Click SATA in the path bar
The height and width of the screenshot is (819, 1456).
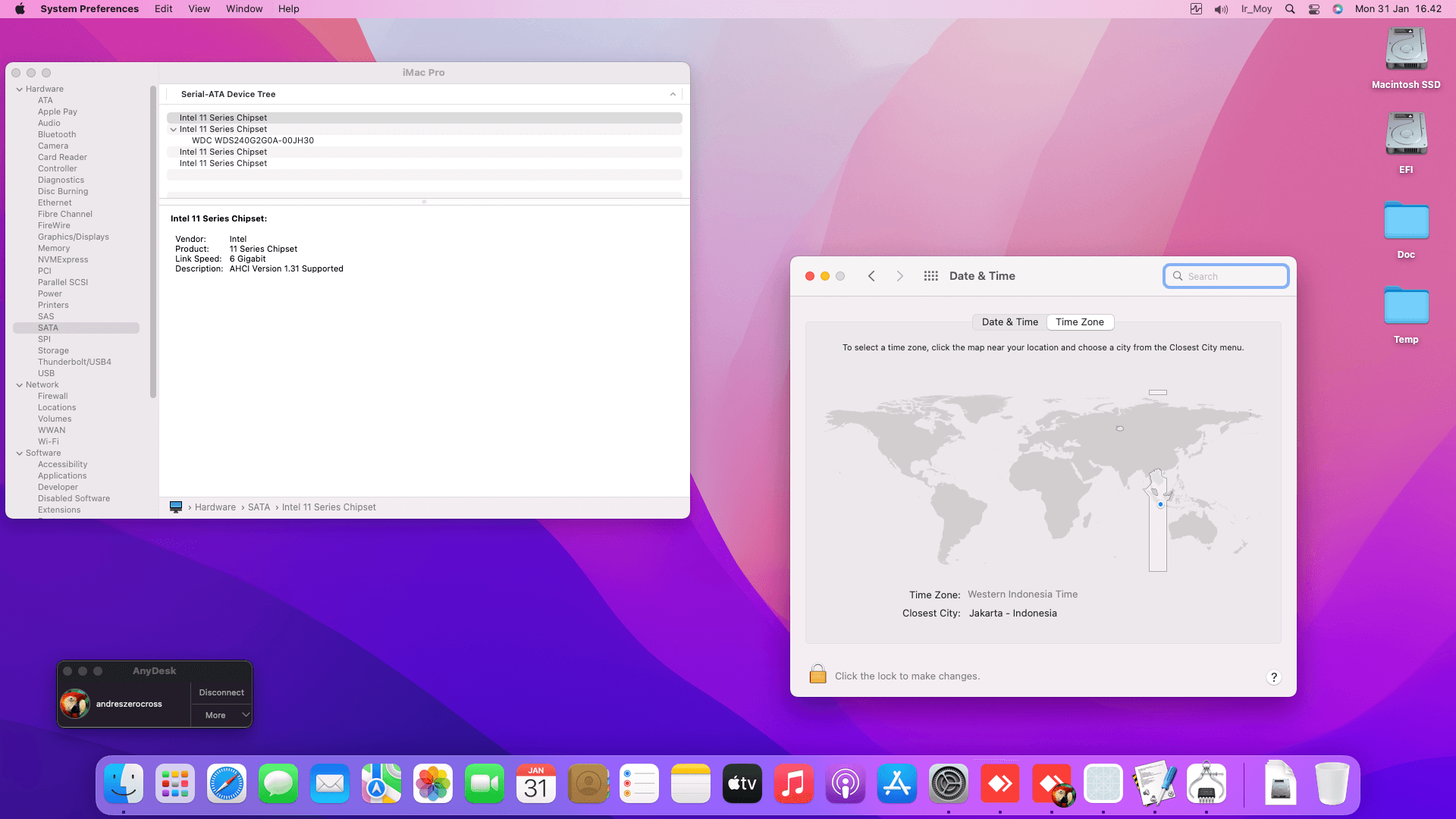click(x=259, y=507)
